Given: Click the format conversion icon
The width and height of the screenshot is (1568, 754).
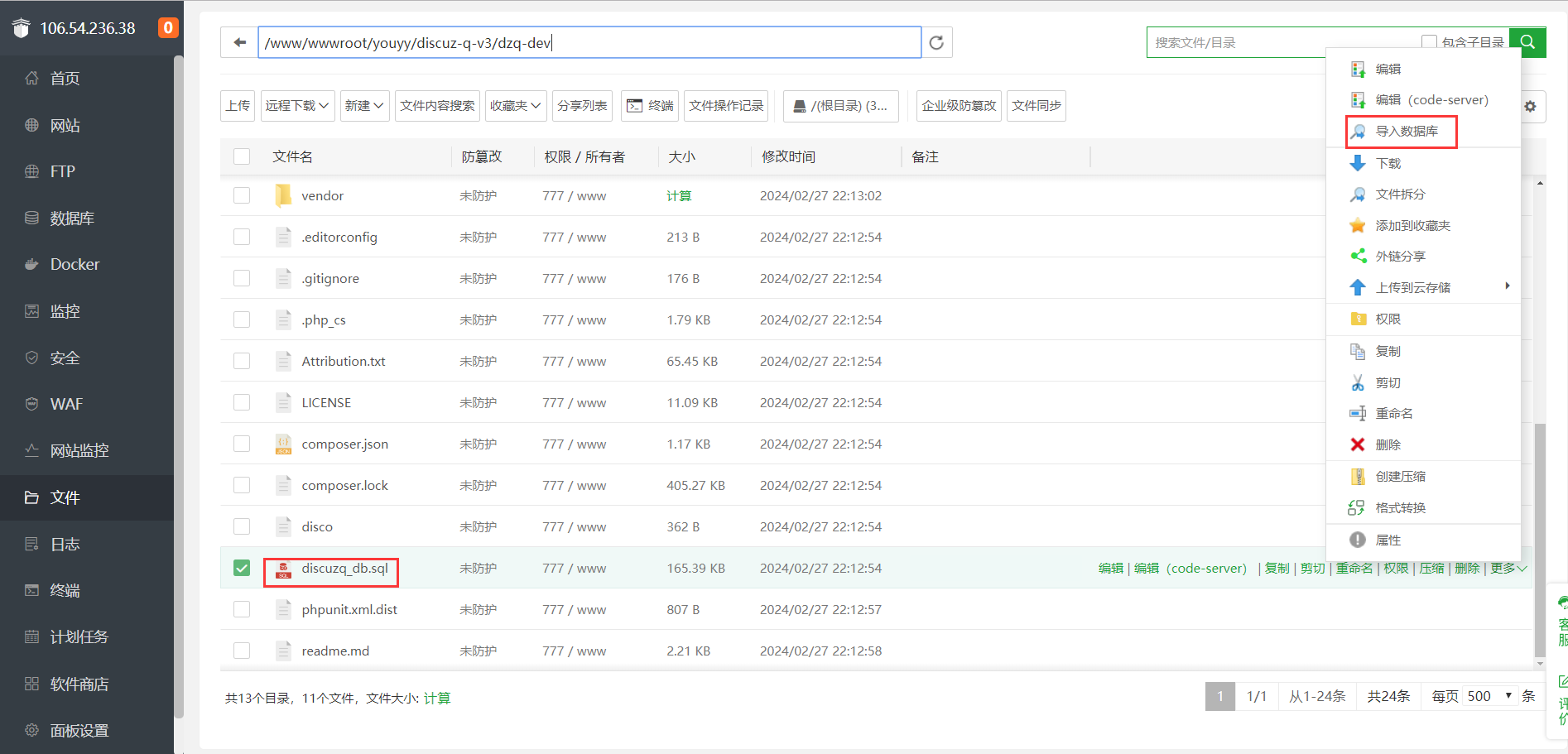Looking at the screenshot, I should (x=1357, y=507).
